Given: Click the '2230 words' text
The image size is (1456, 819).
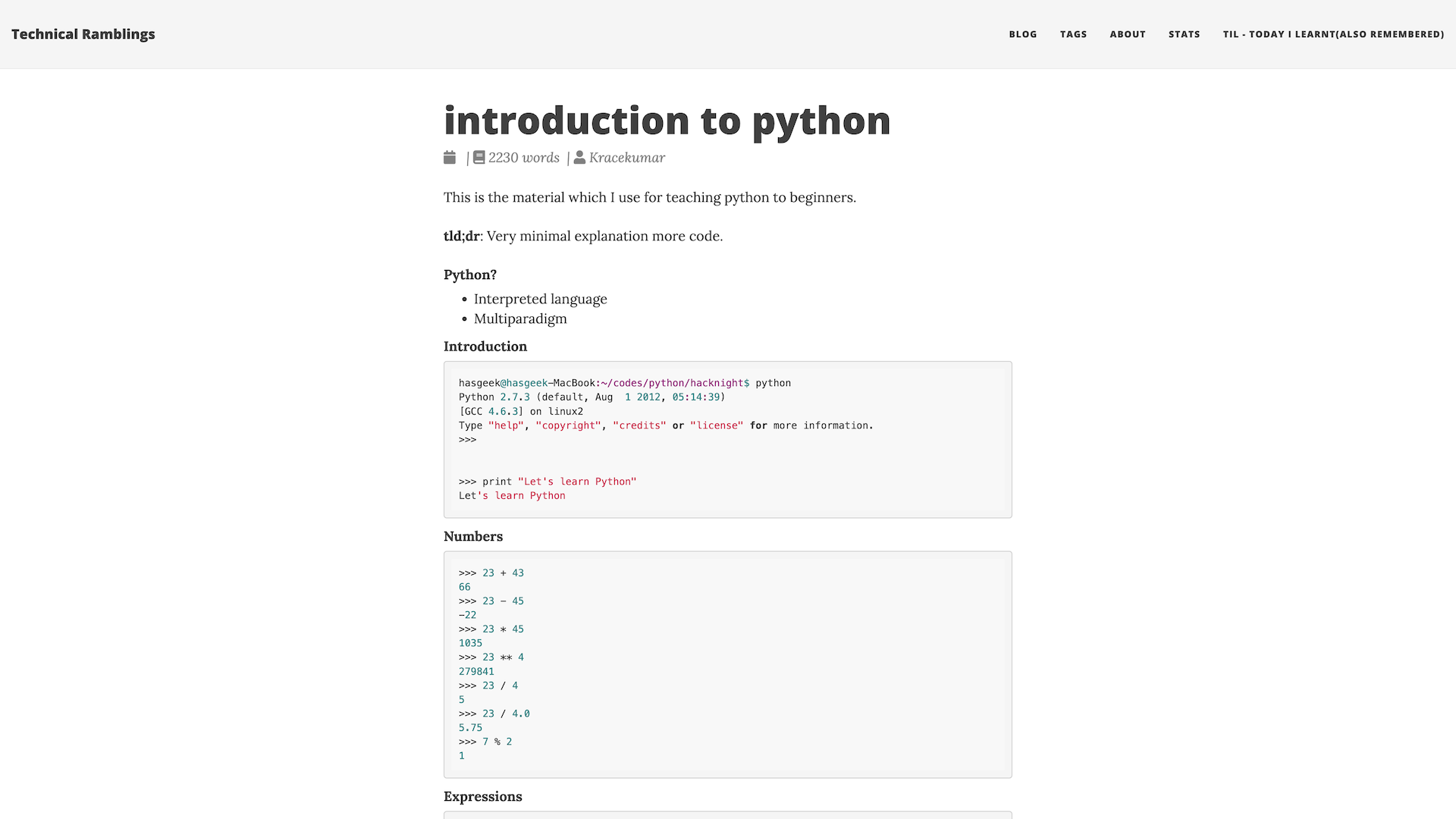Looking at the screenshot, I should tap(524, 158).
